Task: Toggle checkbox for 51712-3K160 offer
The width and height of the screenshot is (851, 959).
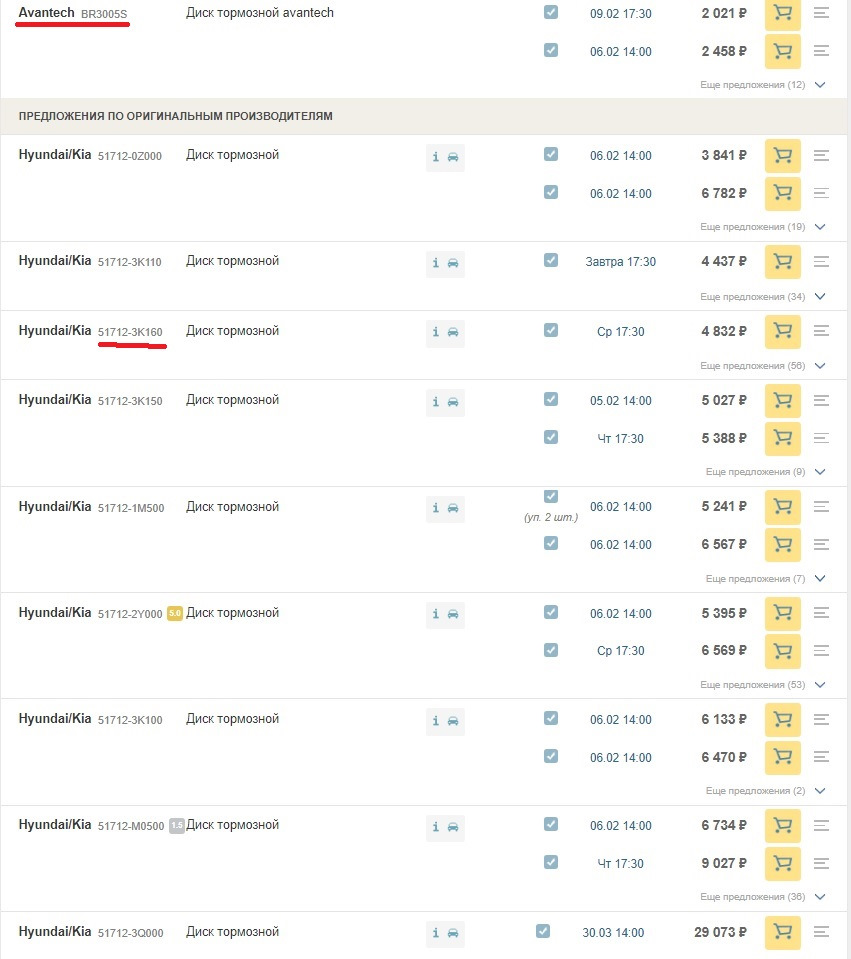Action: pyautogui.click(x=551, y=330)
